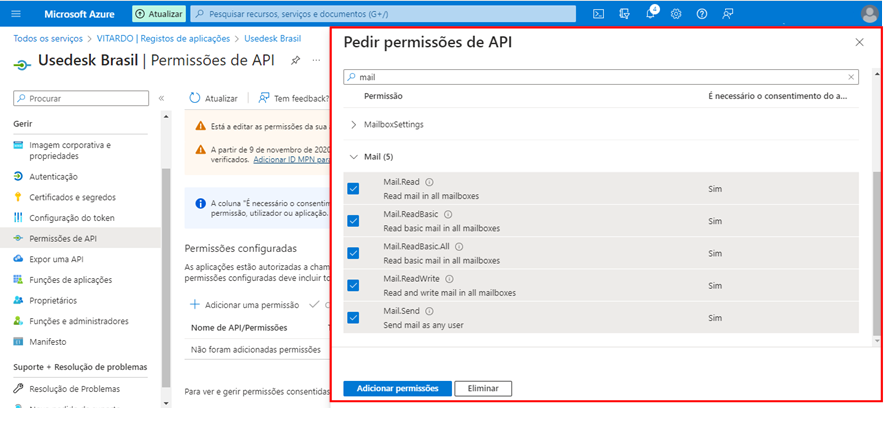This screenshot has height=428, width=886.
Task: Select Permissões de API in sidebar
Action: 80,239
